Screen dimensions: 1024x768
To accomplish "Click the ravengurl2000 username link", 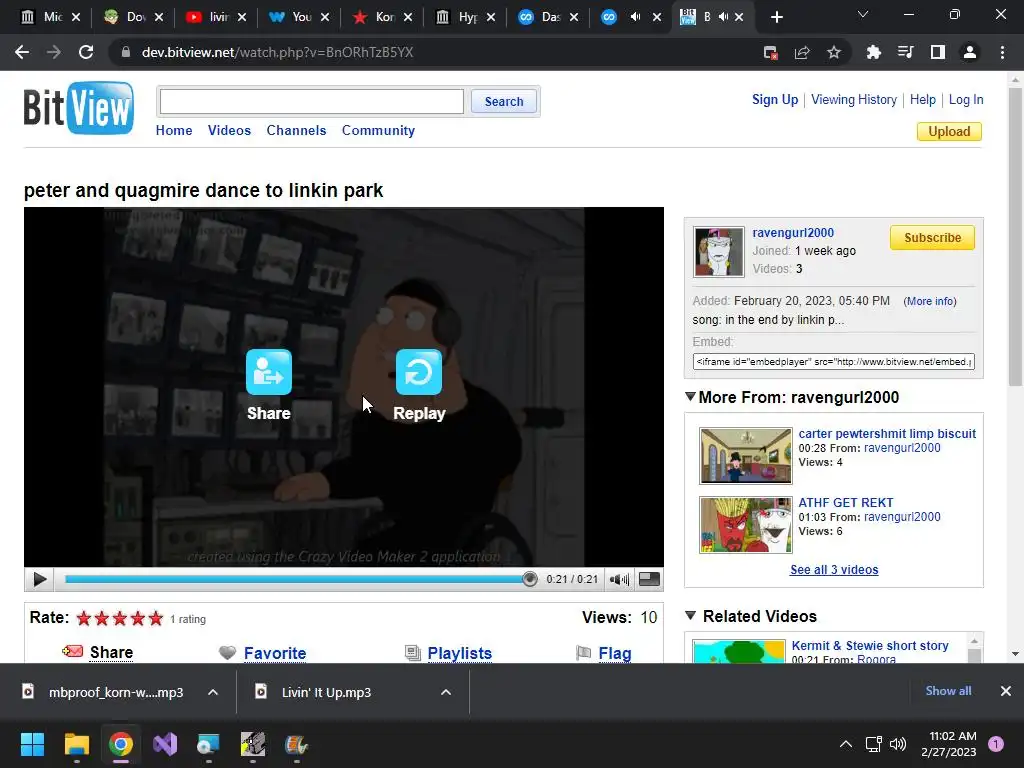I will tap(793, 232).
